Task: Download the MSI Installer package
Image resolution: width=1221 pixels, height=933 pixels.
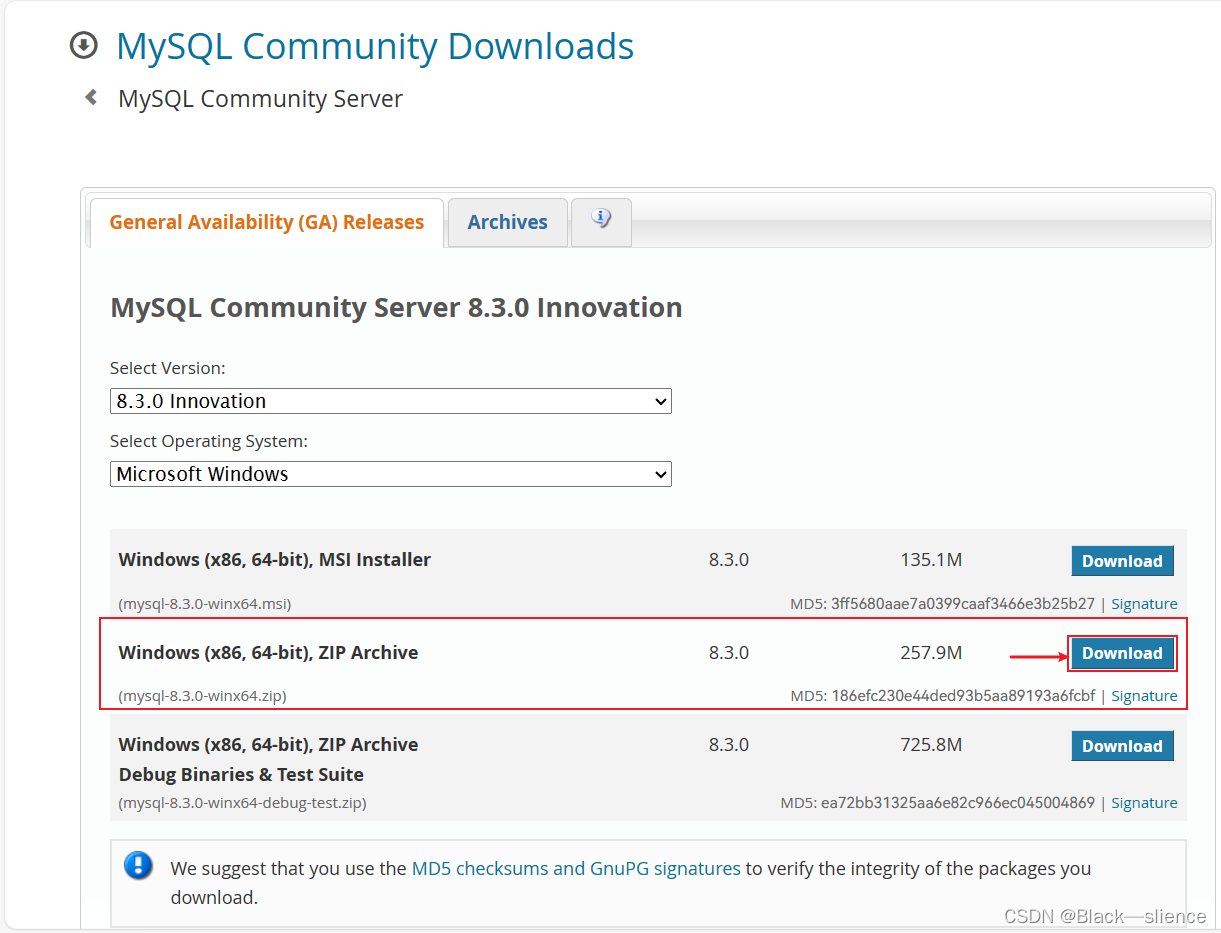Action: 1122,561
